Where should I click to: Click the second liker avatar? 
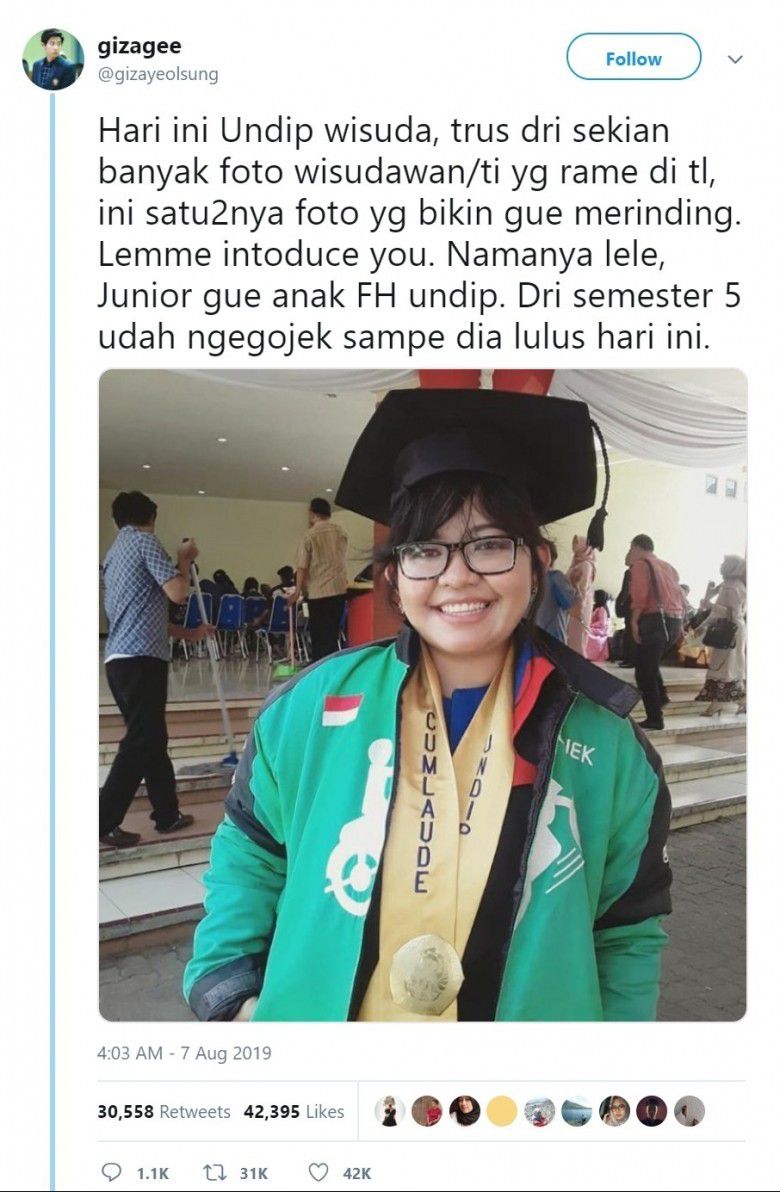[426, 1111]
